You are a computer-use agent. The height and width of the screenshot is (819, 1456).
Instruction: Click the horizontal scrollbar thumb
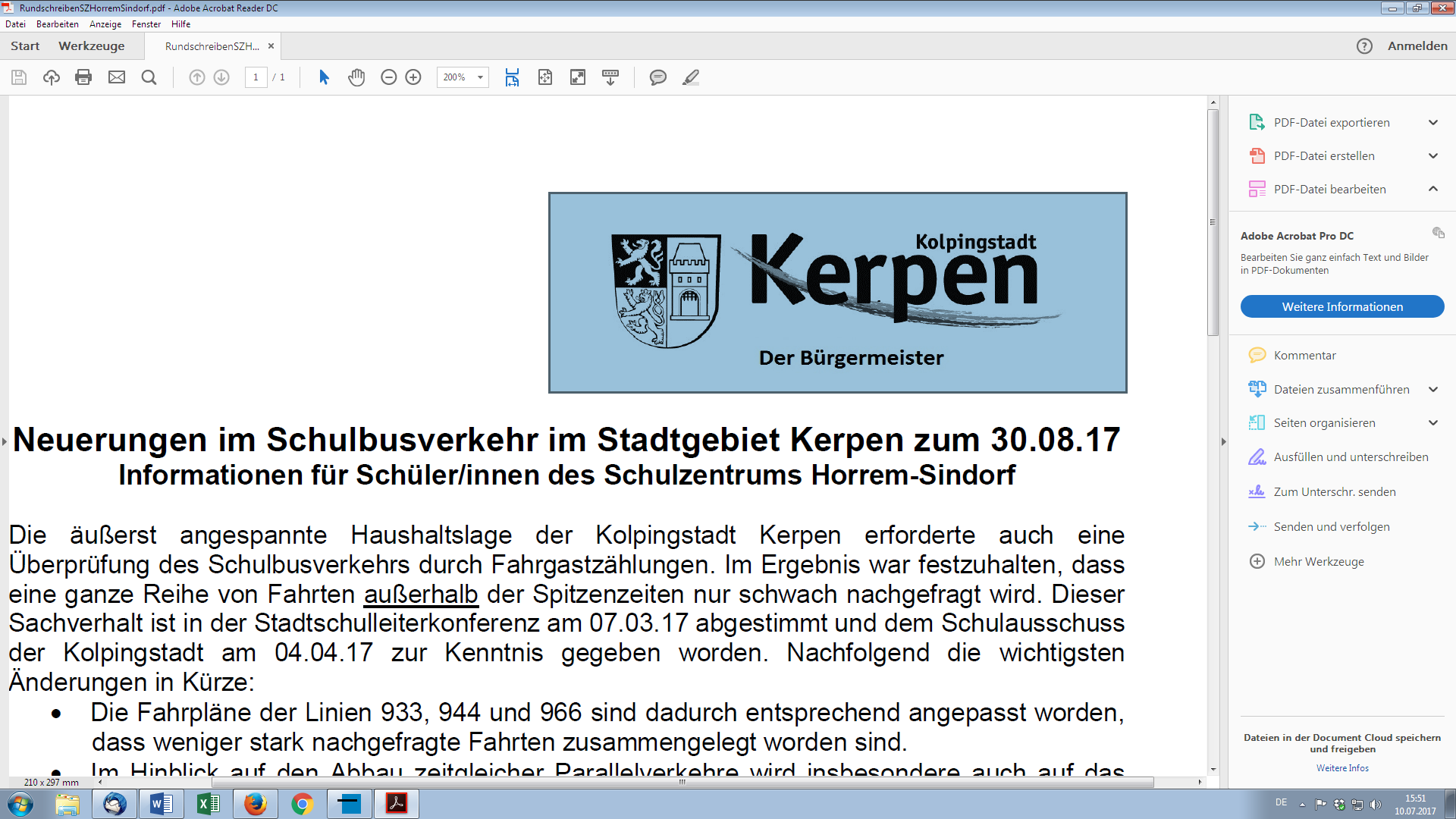tap(682, 782)
